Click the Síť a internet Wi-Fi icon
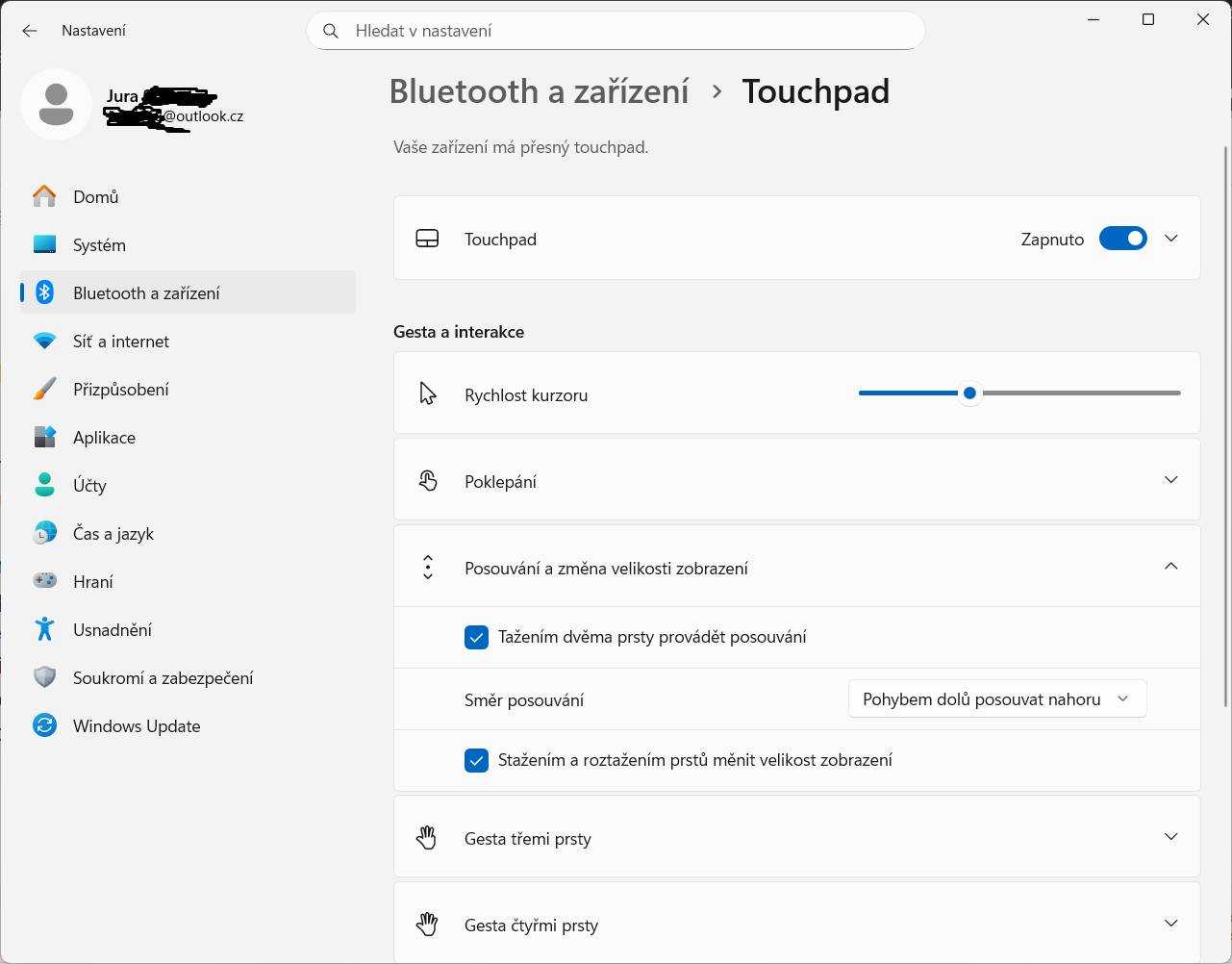 pyautogui.click(x=44, y=341)
